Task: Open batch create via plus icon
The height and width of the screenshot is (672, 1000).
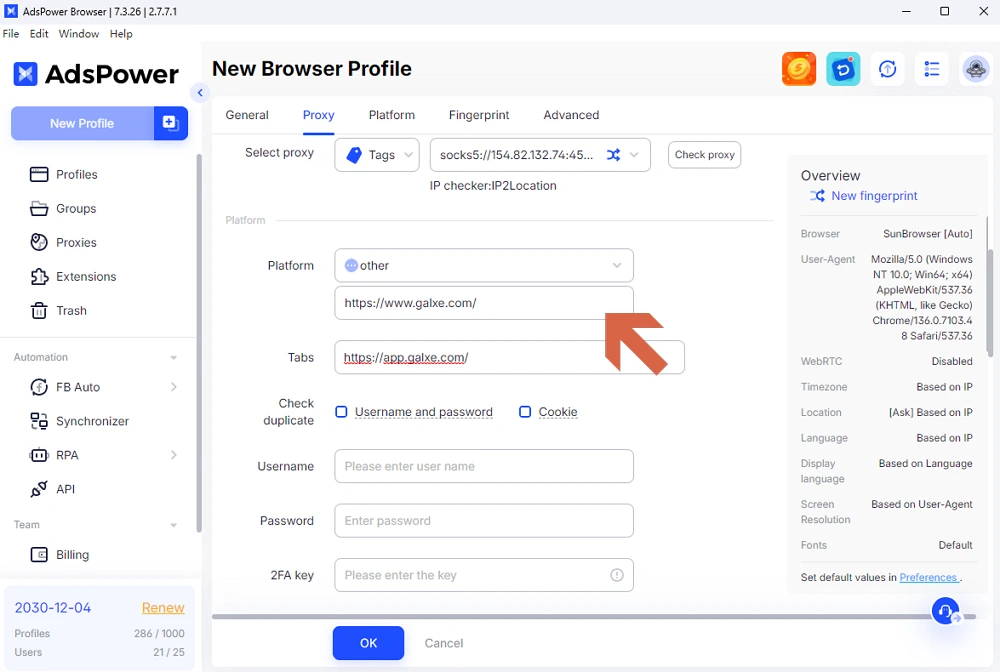Action: (170, 123)
